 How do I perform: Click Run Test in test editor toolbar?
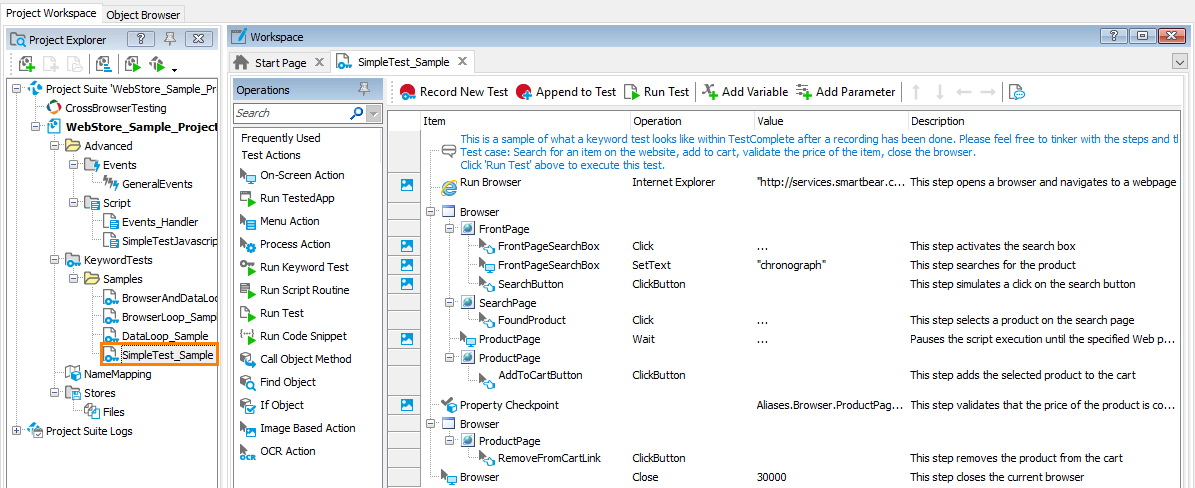pyautogui.click(x=656, y=92)
